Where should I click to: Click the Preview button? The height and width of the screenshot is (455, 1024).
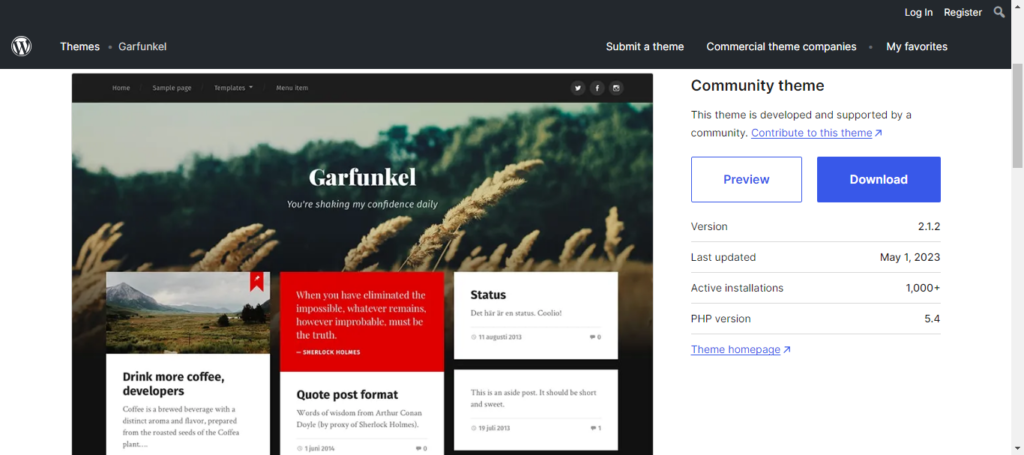tap(746, 180)
